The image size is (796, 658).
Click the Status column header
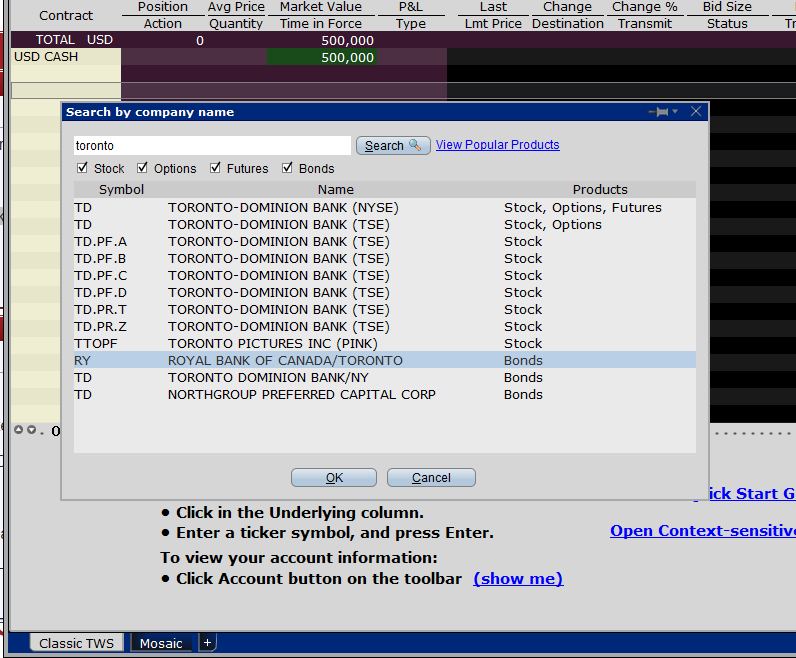pyautogui.click(x=727, y=24)
